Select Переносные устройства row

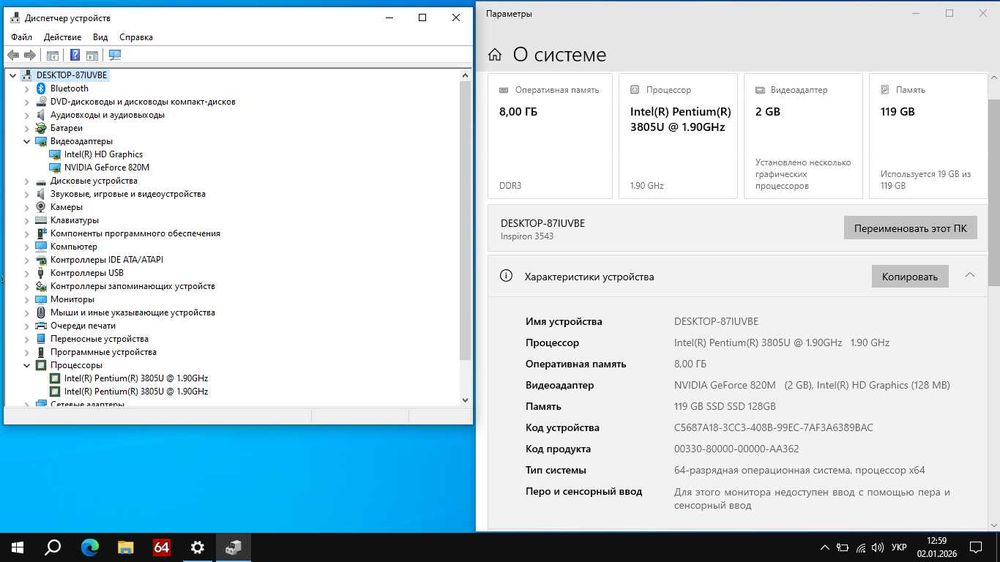(99, 339)
